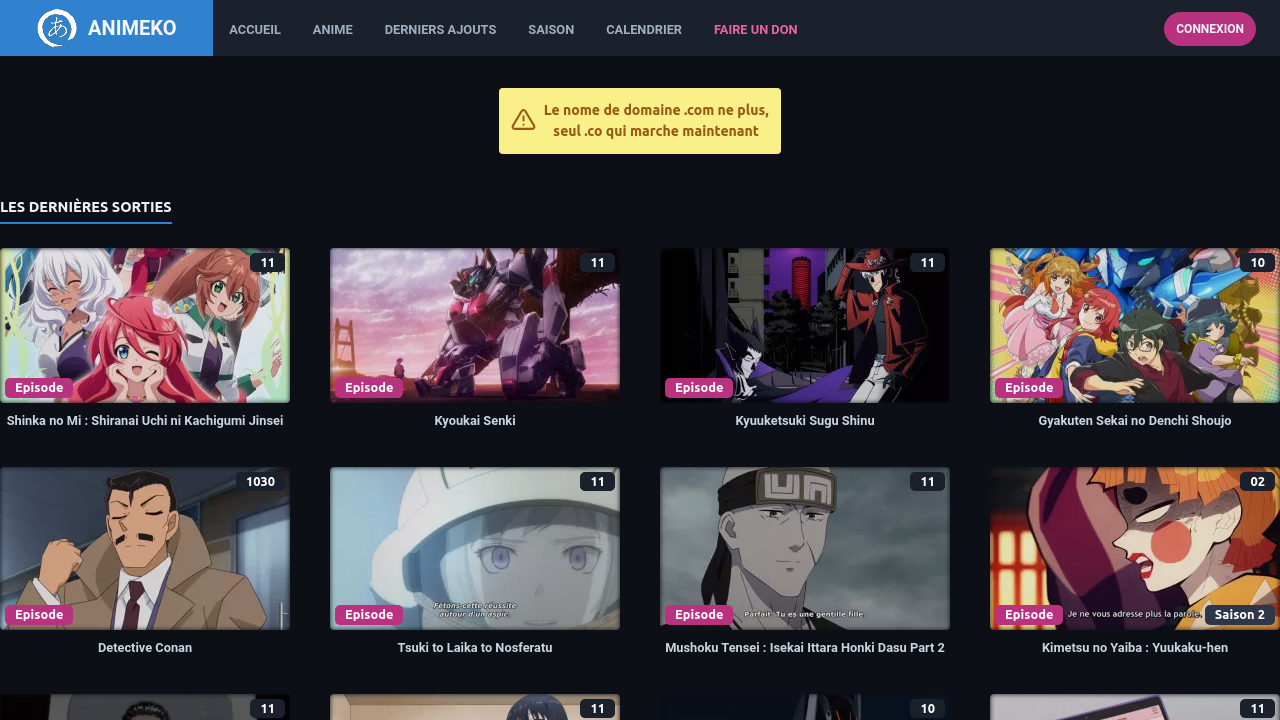Open the Mushoku Tensei Part 2 thumbnail
The height and width of the screenshot is (720, 1280).
point(805,549)
